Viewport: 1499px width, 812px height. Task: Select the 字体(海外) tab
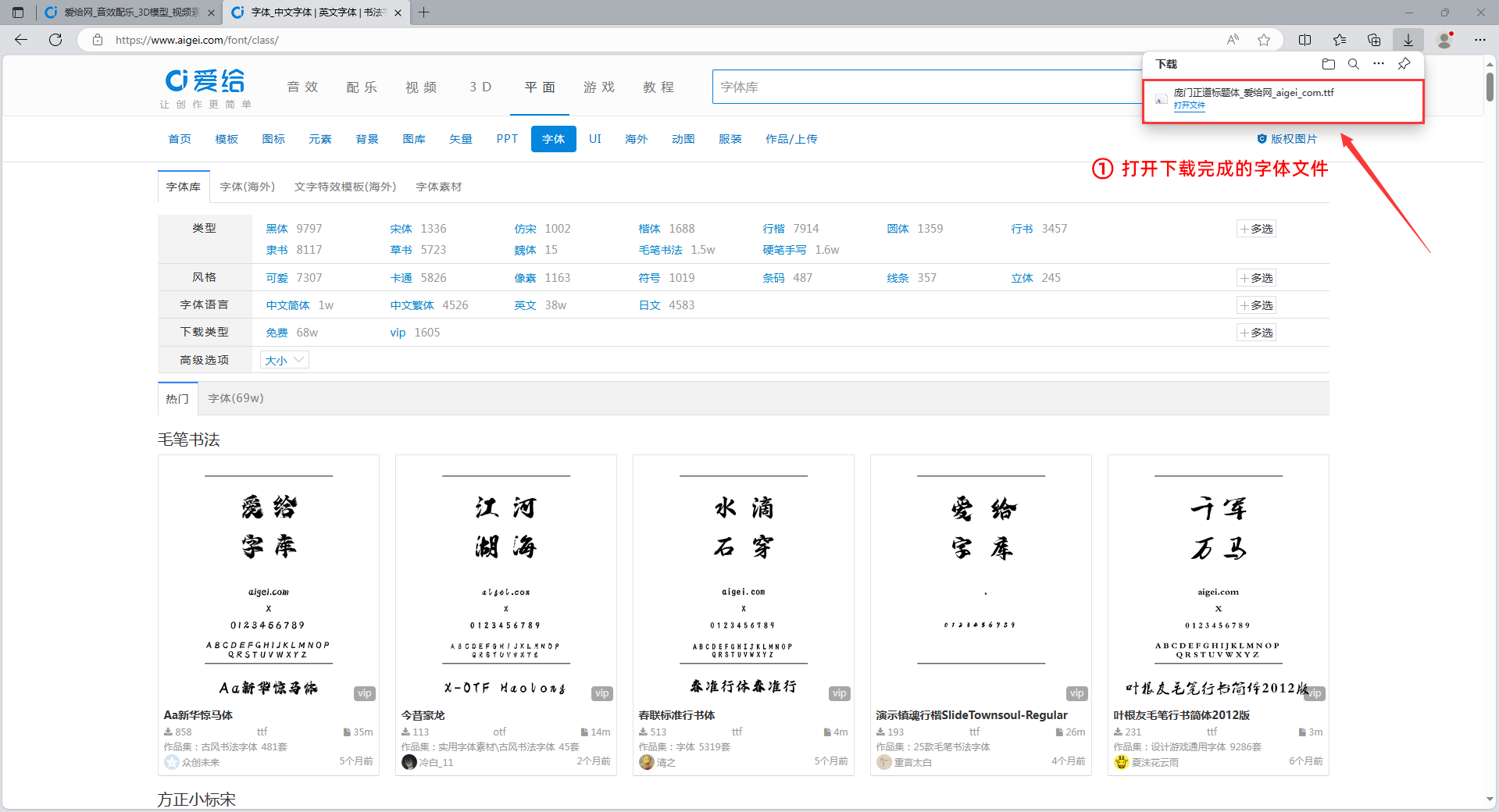coord(248,187)
